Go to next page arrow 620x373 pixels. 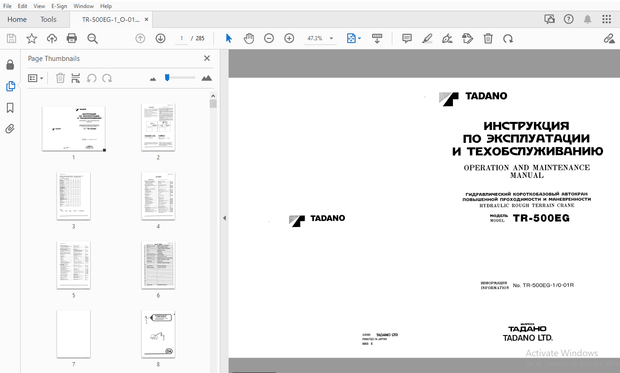[x=160, y=38]
